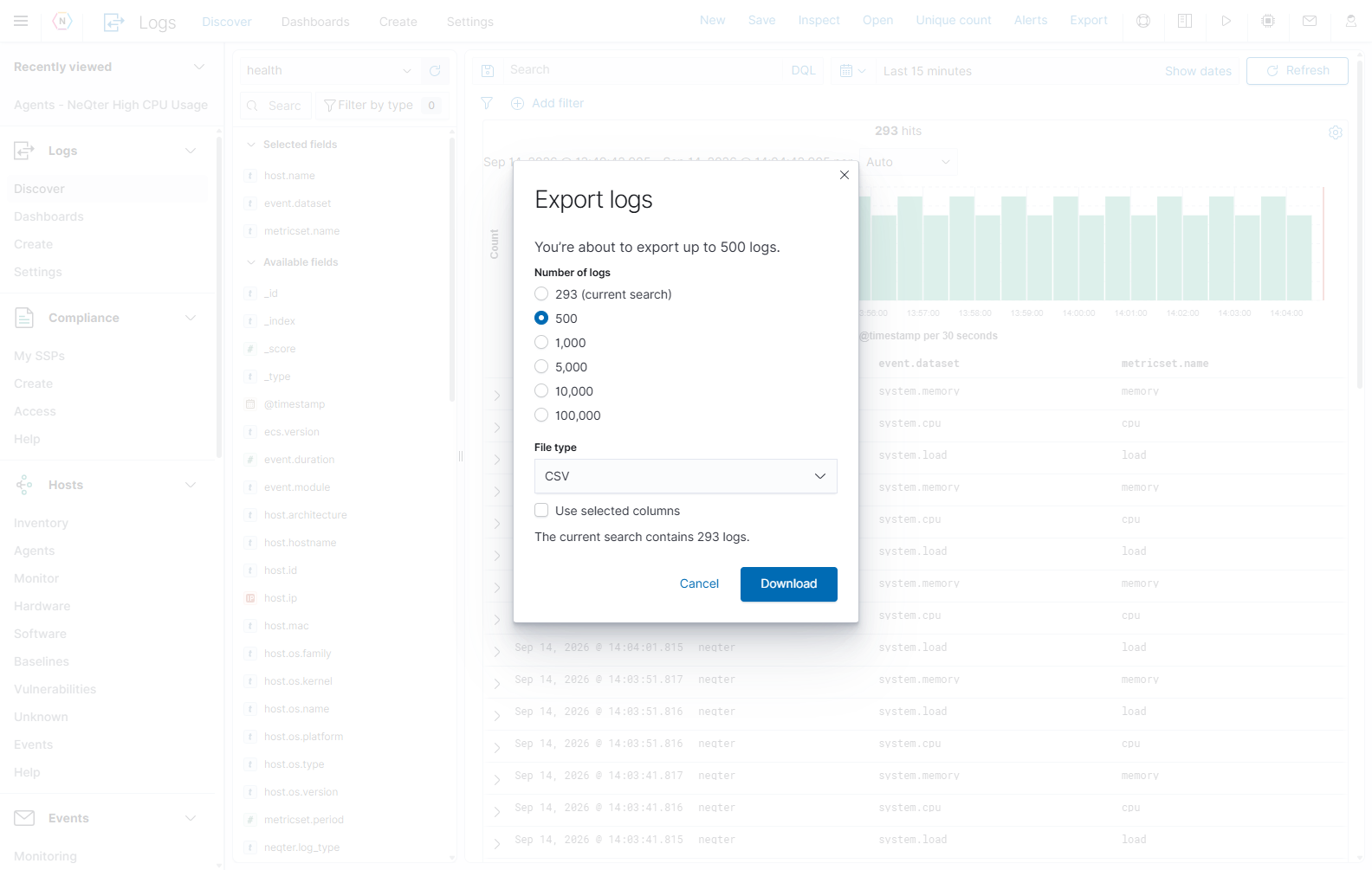The height and width of the screenshot is (870, 1372).
Task: Click the Refresh button
Action: (x=1298, y=71)
